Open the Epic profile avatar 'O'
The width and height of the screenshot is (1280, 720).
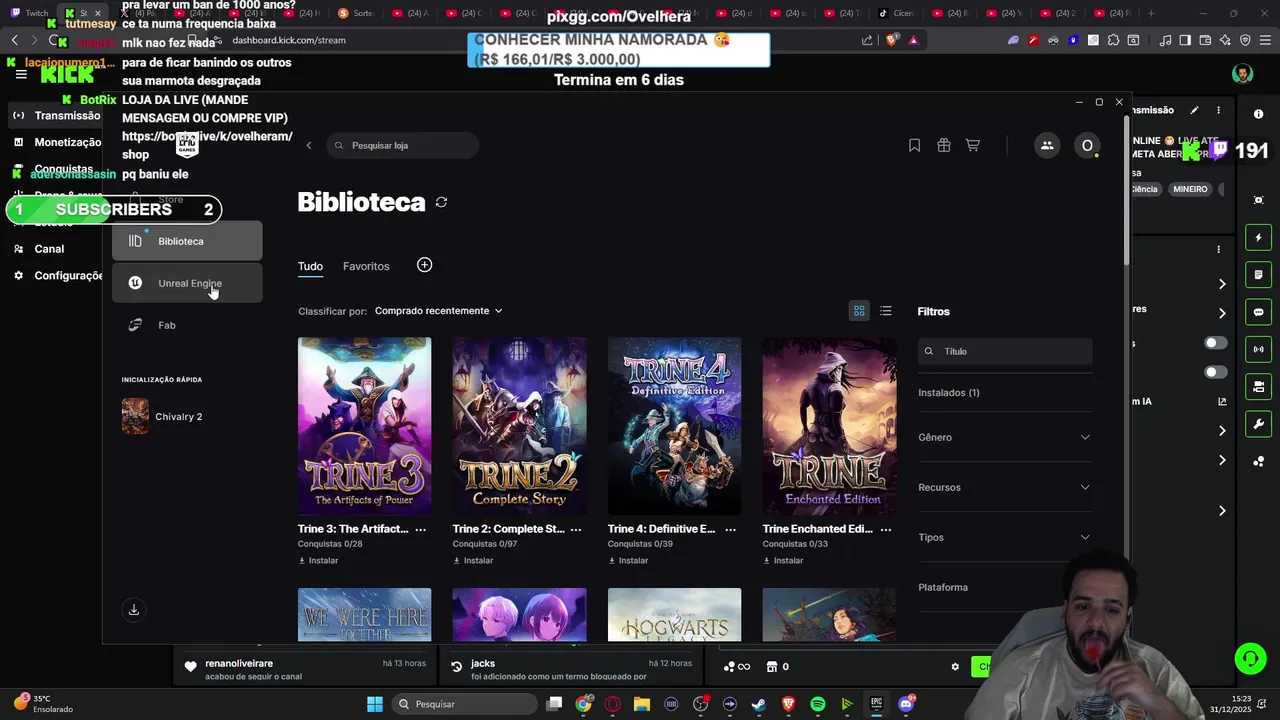[x=1087, y=146]
